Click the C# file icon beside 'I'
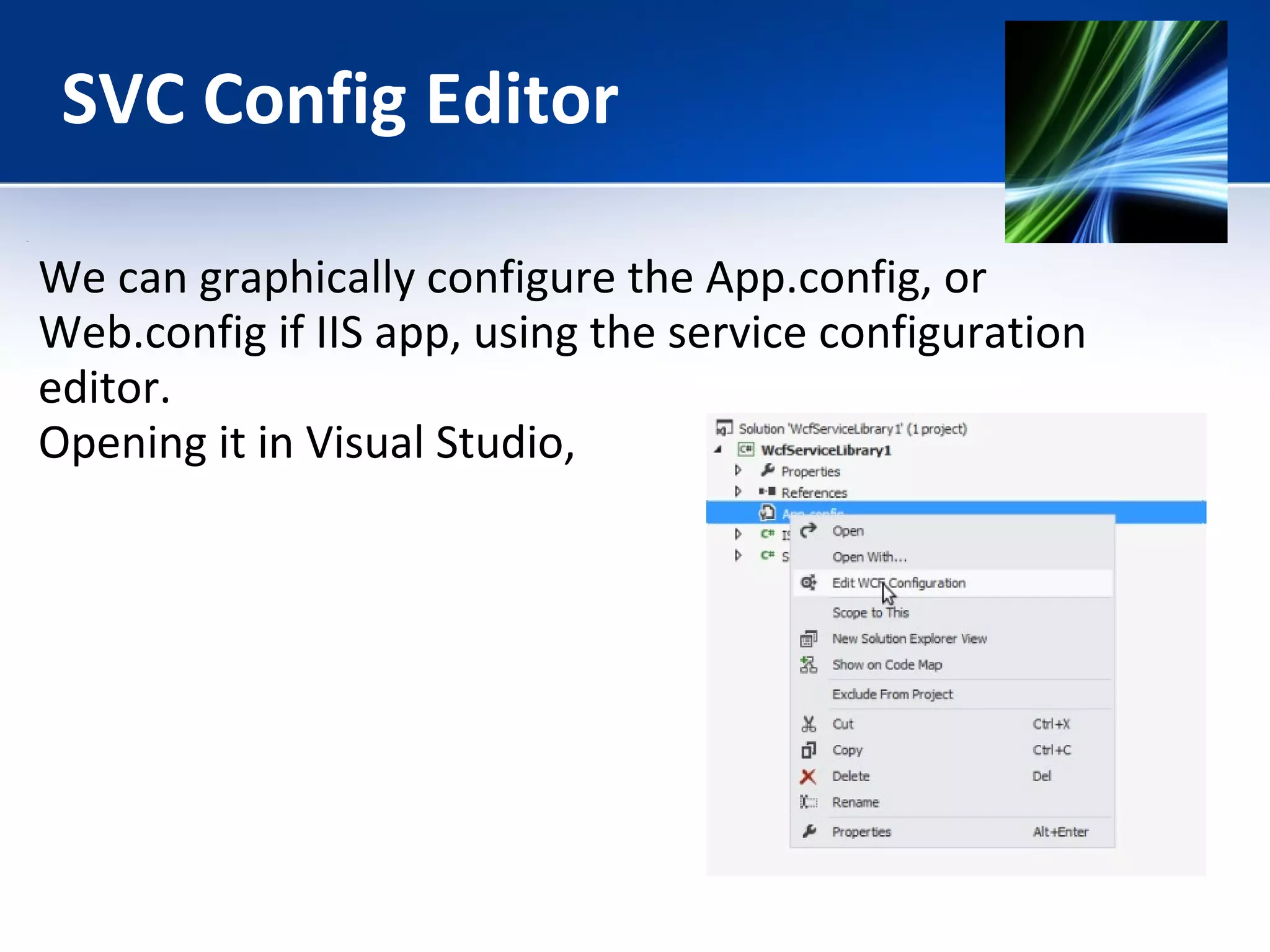This screenshot has height=952, width=1270. click(768, 534)
